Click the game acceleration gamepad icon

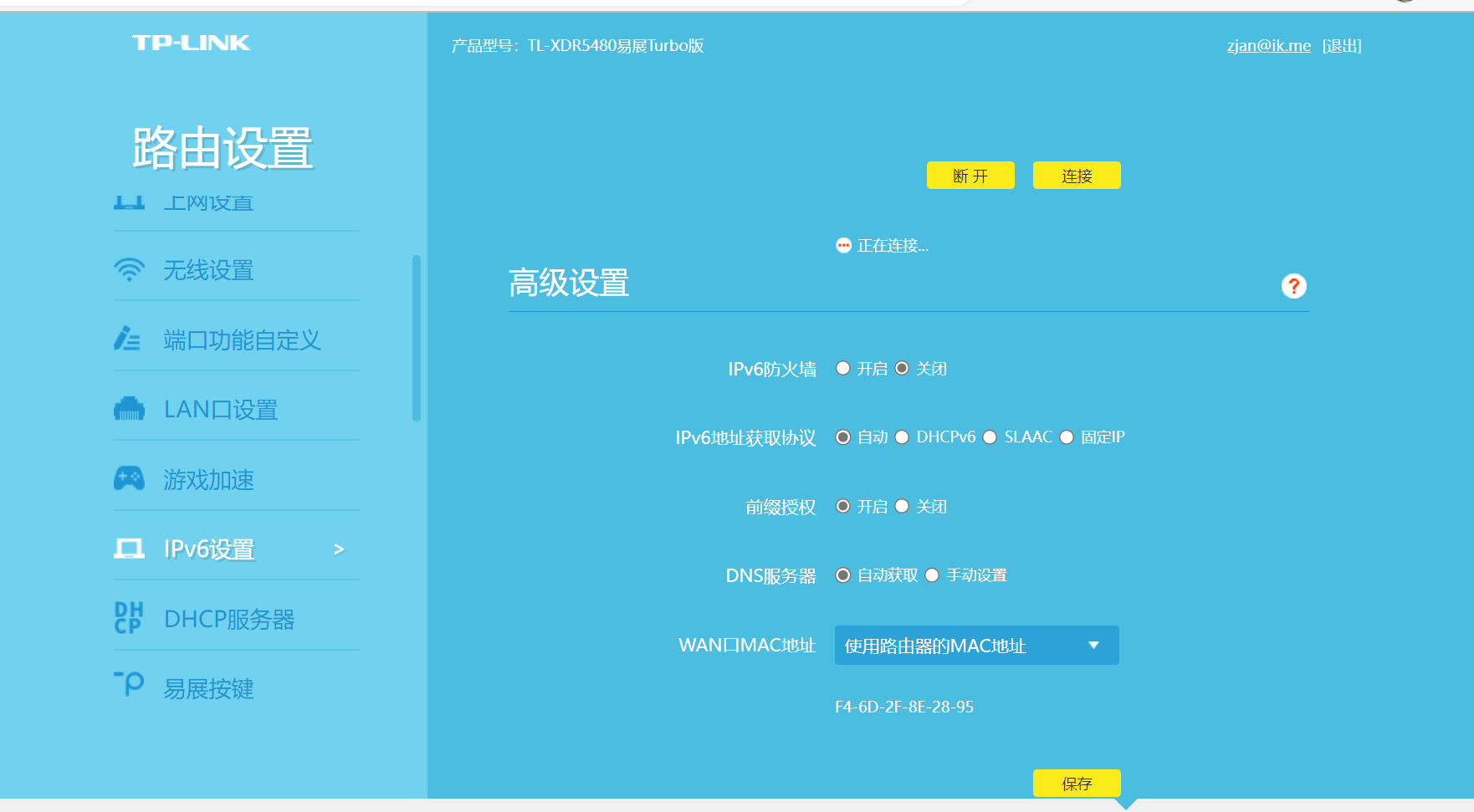coord(129,478)
